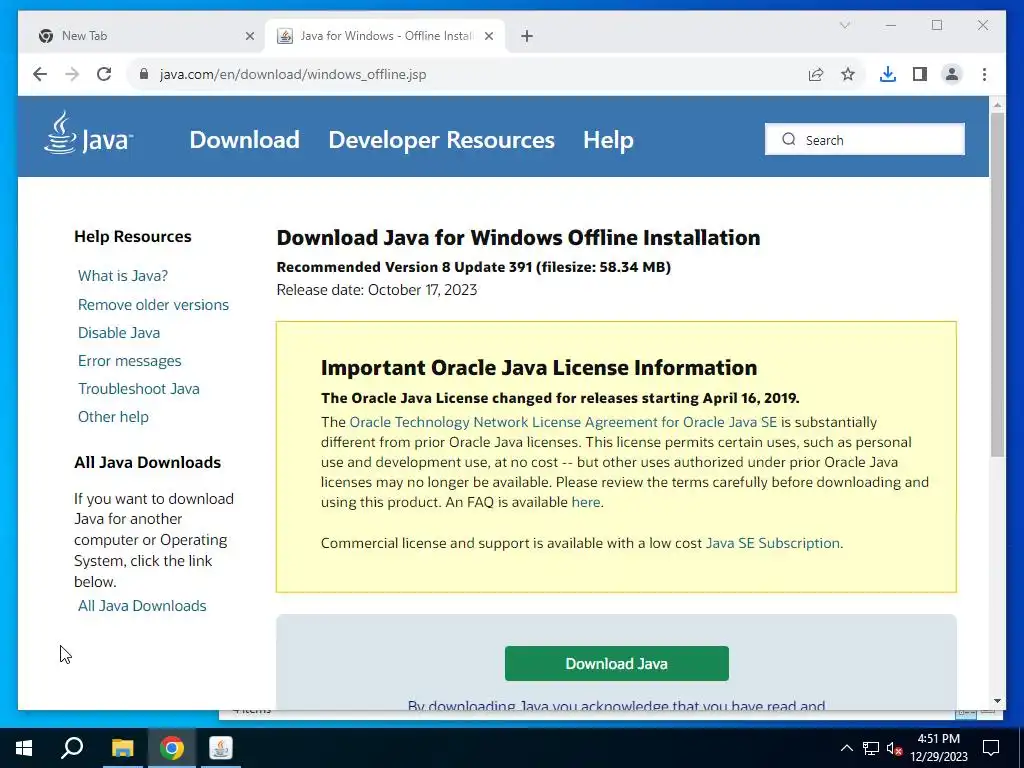The width and height of the screenshot is (1024, 768).
Task: Click the page vertical scrollbar thumb
Action: coord(997,284)
